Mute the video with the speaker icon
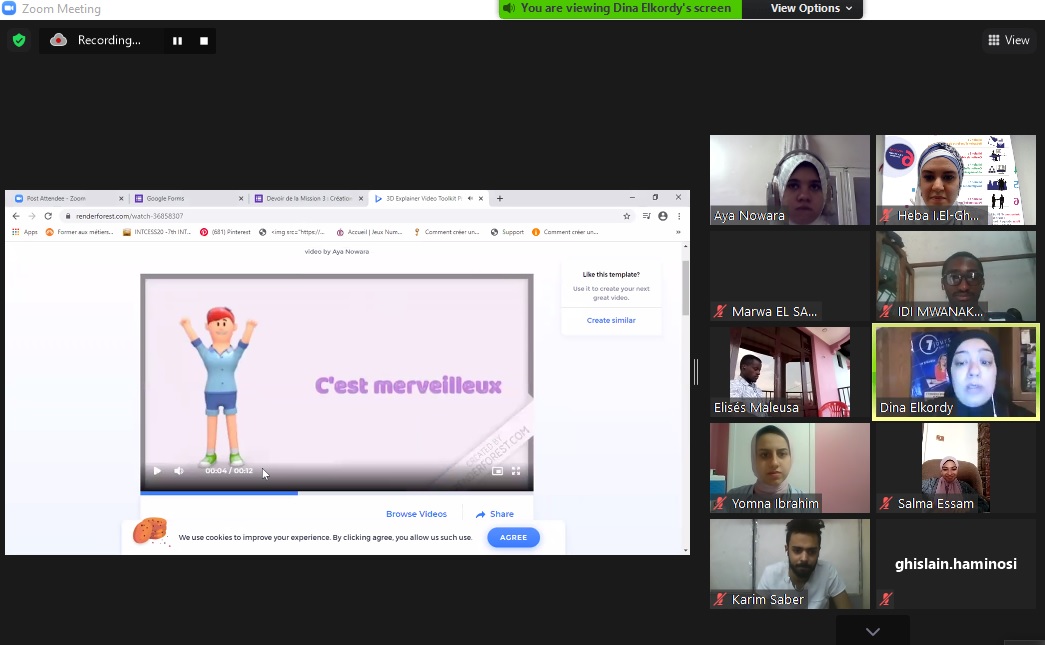The width and height of the screenshot is (1045, 645). (179, 471)
